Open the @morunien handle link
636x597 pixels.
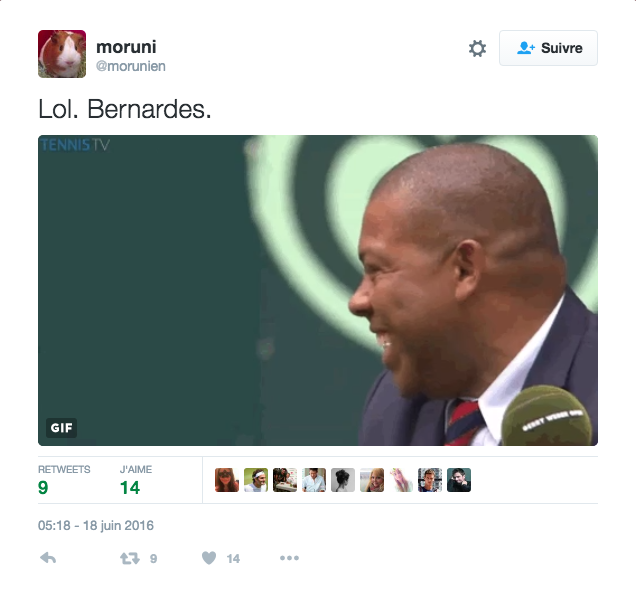pyautogui.click(x=131, y=66)
